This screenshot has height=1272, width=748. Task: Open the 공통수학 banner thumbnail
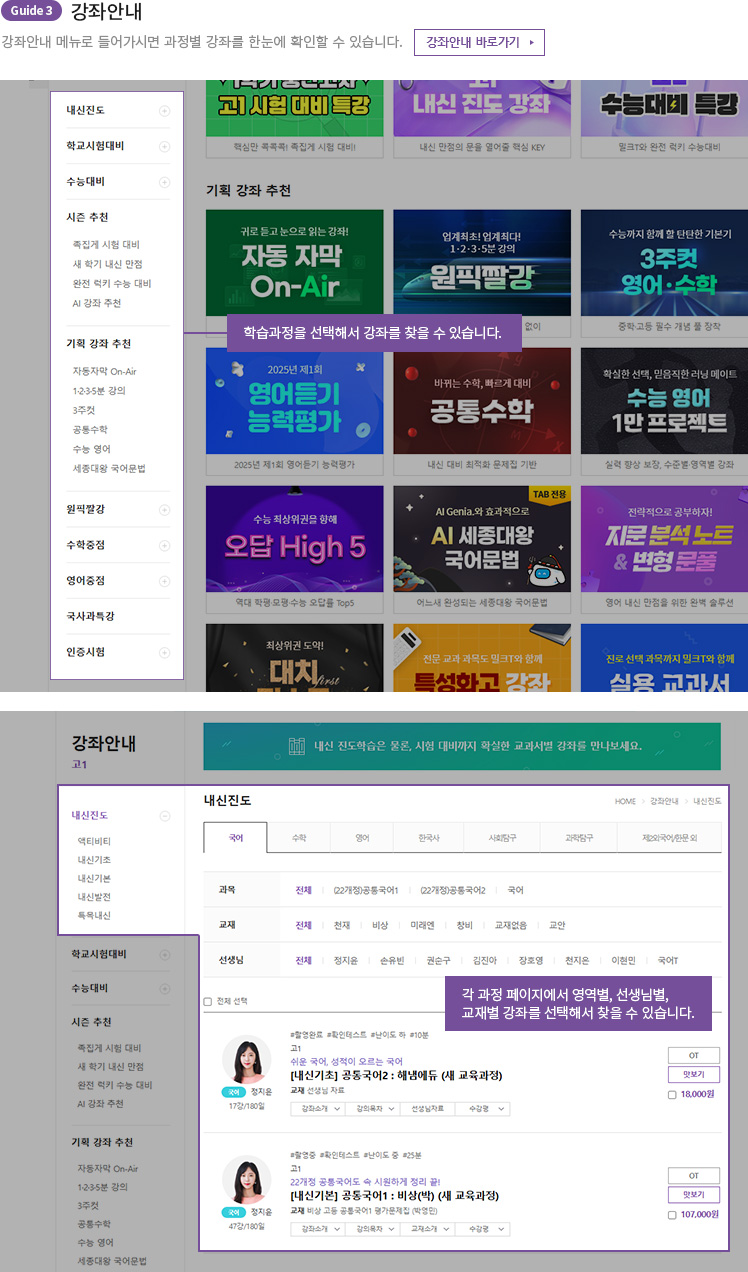click(482, 402)
